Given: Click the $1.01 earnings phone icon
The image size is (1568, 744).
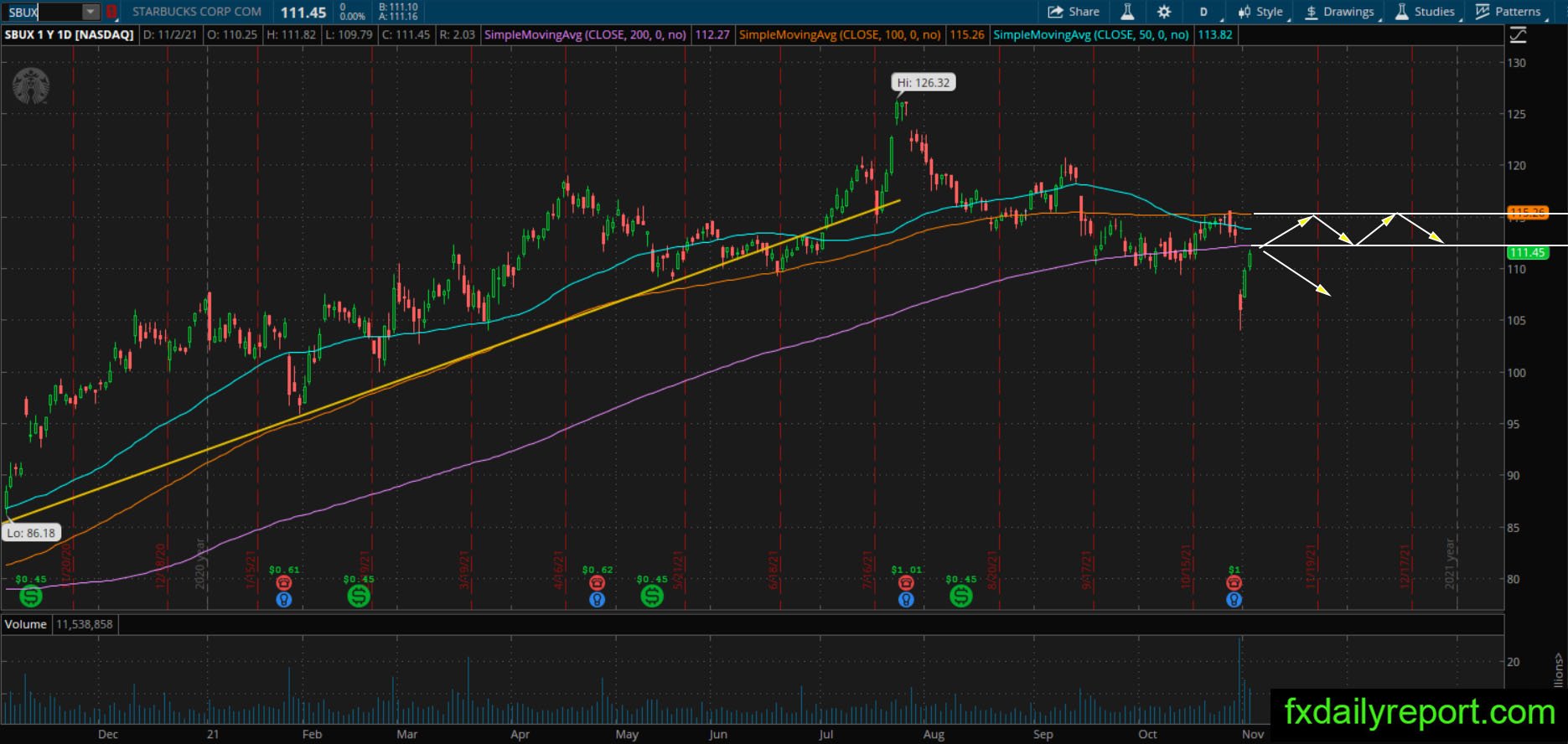Looking at the screenshot, I should (906, 583).
